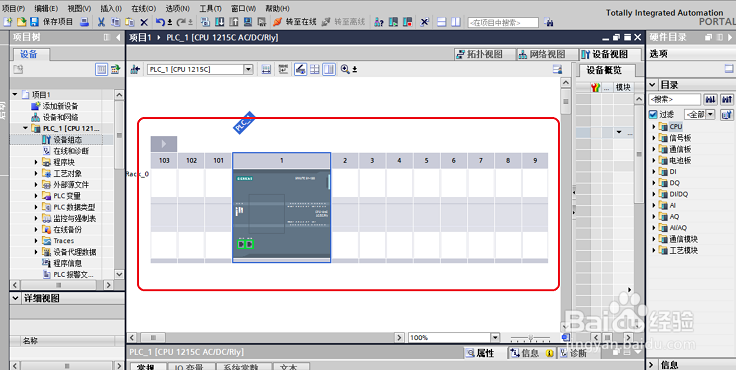Viewport: 736px width, 370px height.
Task: Click the New project icon
Action: tap(8, 22)
